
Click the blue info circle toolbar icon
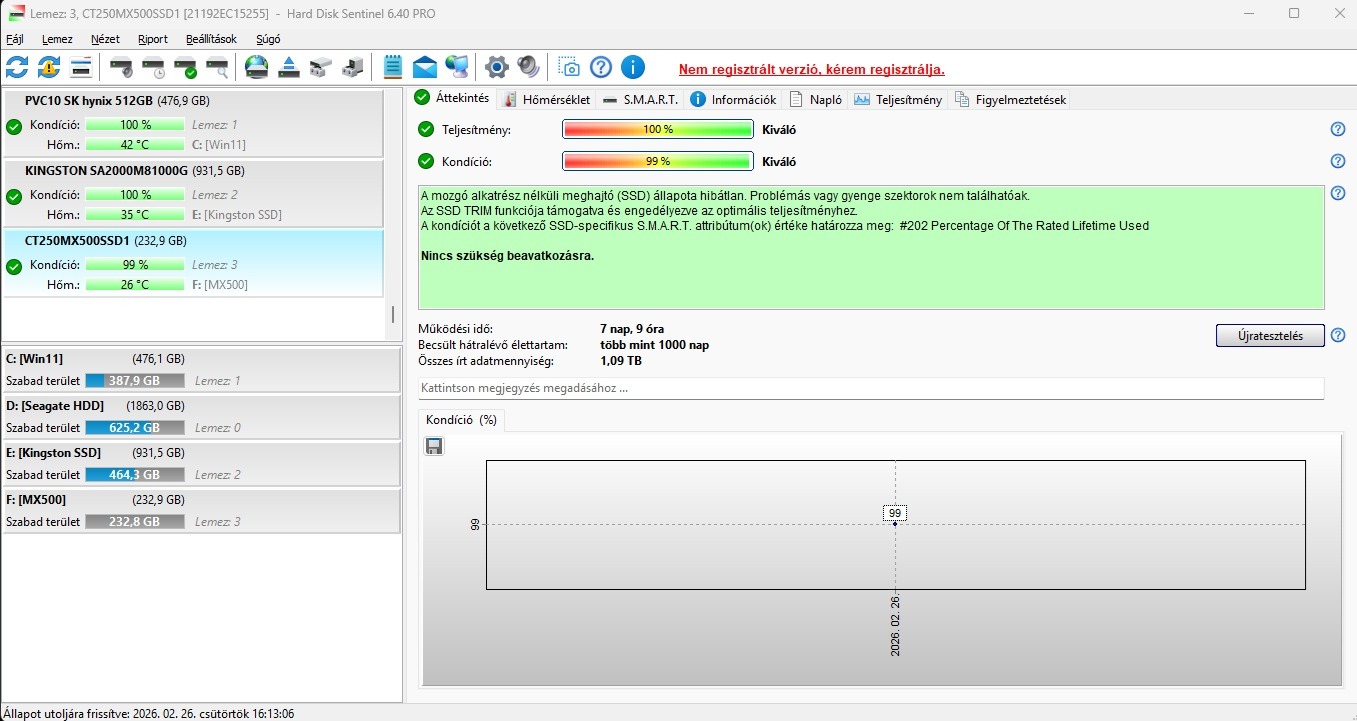pos(633,68)
